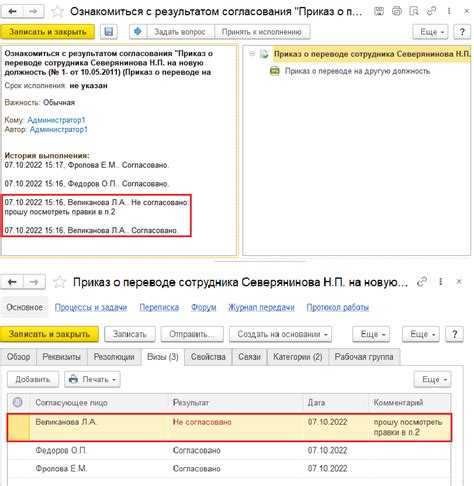Get a link to the task via the chain icon
This screenshot has width=474, height=486.
(431, 12)
